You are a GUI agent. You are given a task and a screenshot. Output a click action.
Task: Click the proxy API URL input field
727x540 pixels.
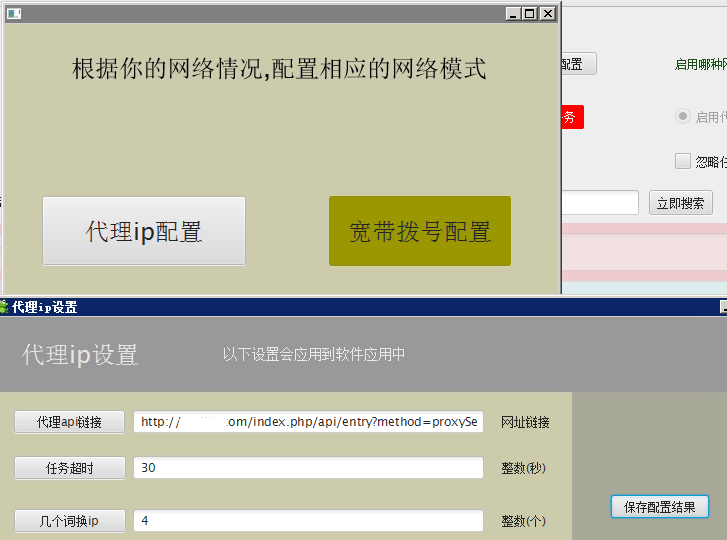tap(308, 421)
